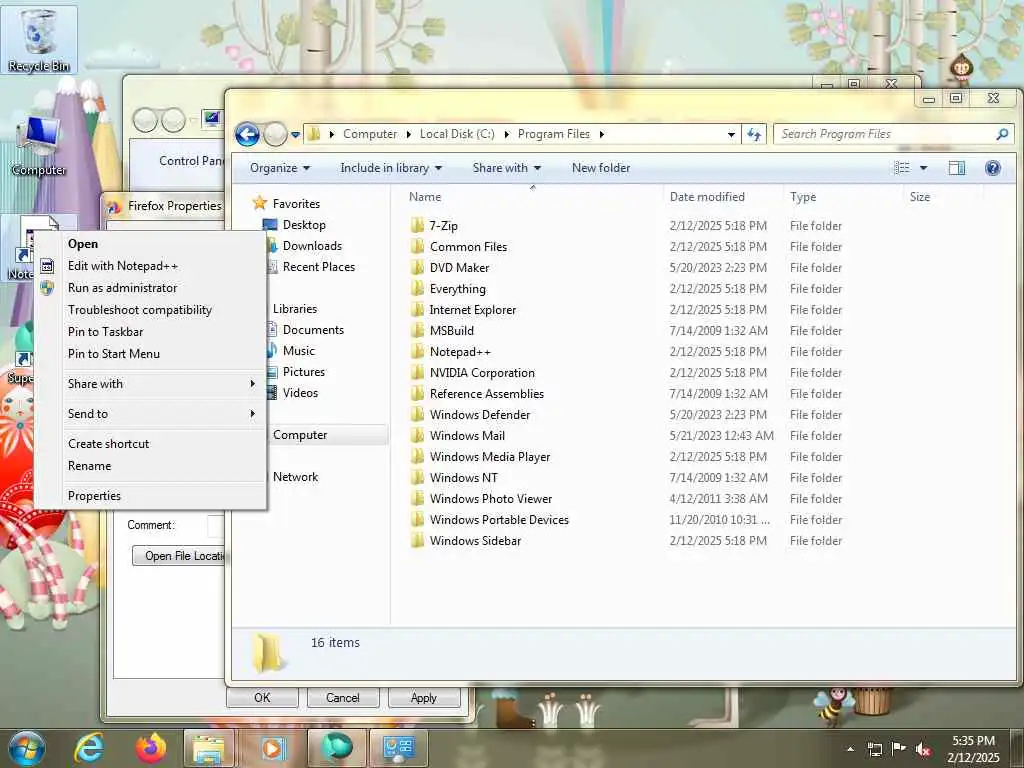Screen dimensions: 1024x768
Task: Select the Windows Sidebar folder name
Action: pos(475,541)
